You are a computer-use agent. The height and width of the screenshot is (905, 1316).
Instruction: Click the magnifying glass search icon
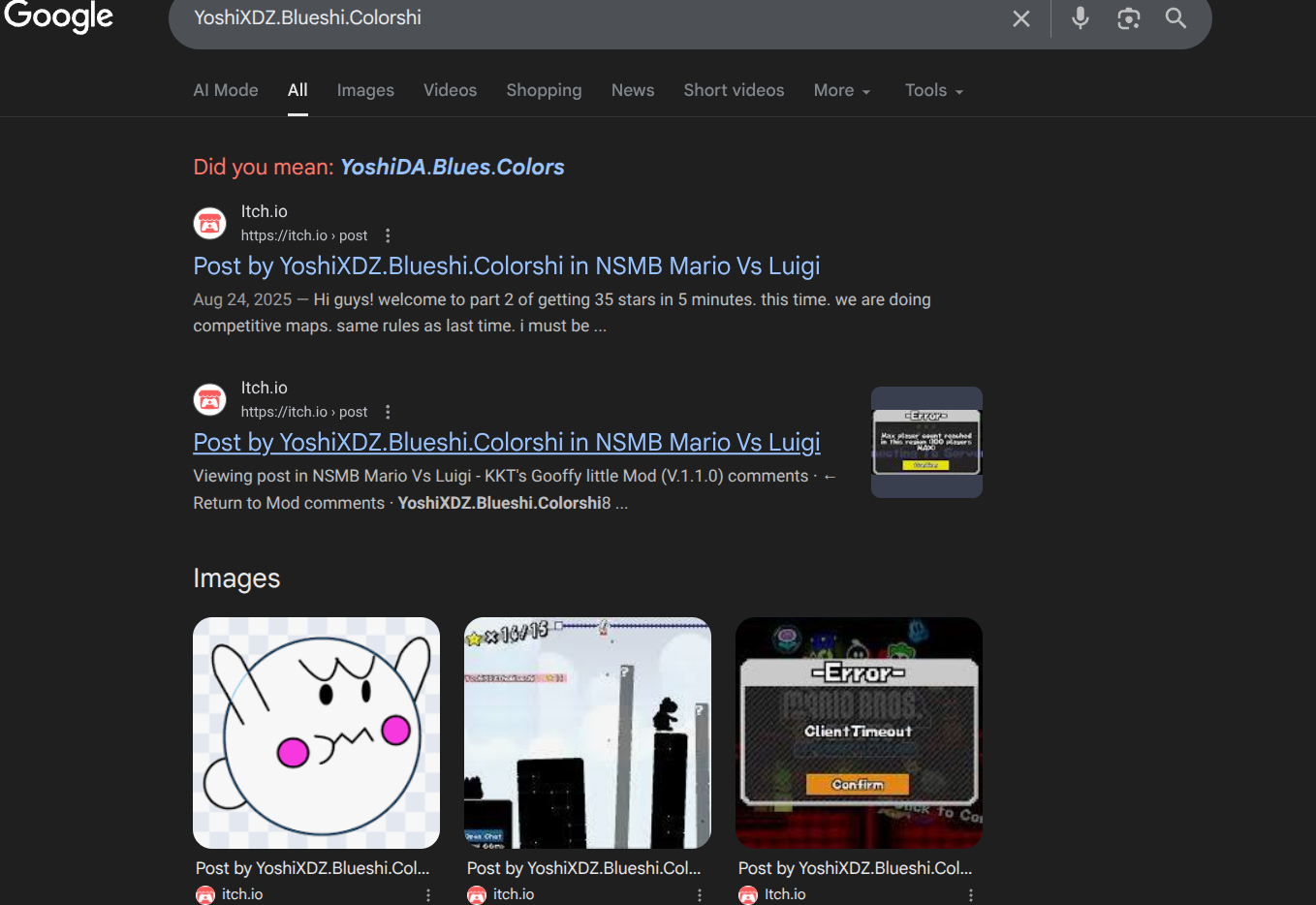point(1175,18)
